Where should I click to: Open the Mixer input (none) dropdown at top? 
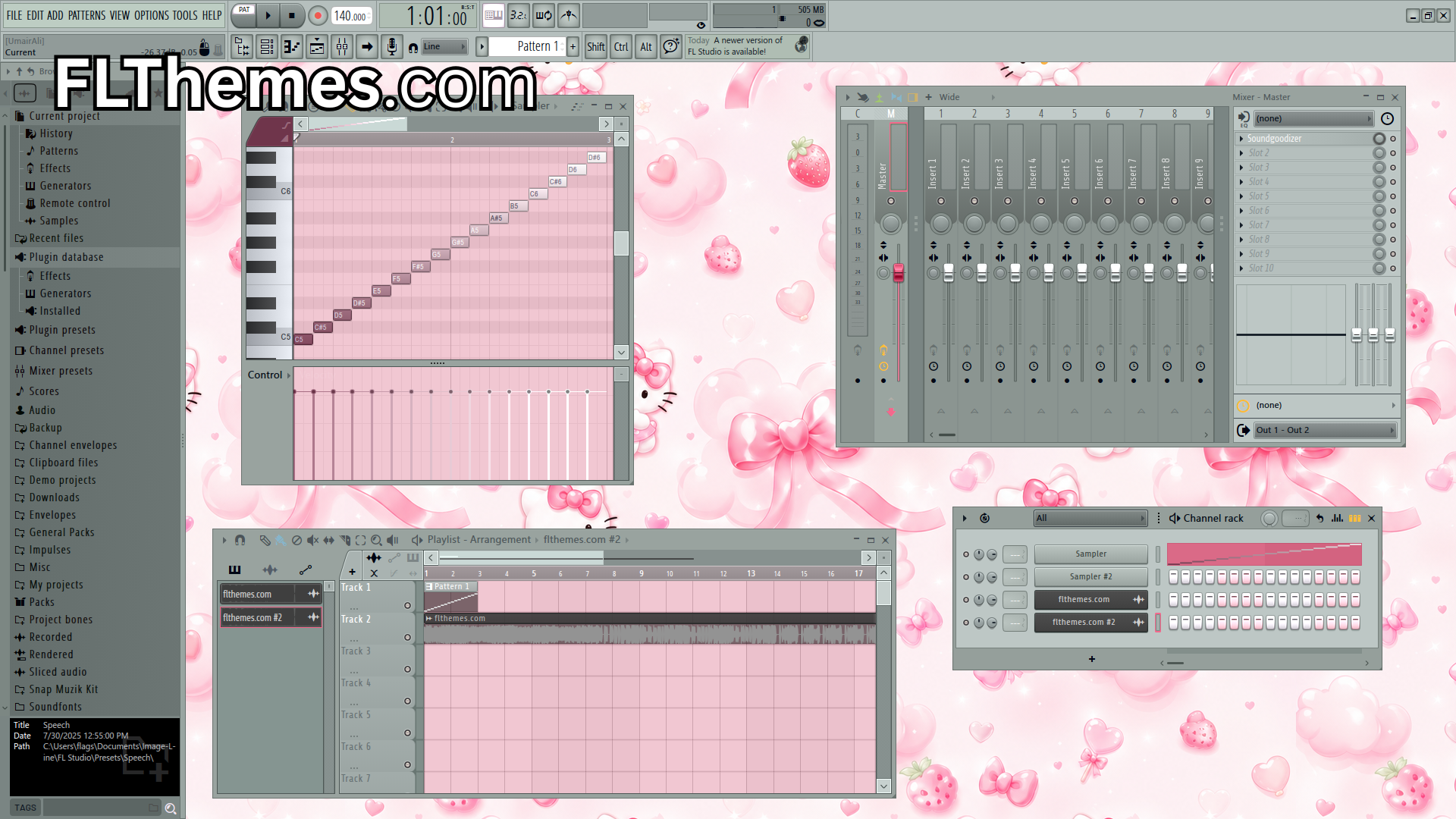pos(1313,118)
